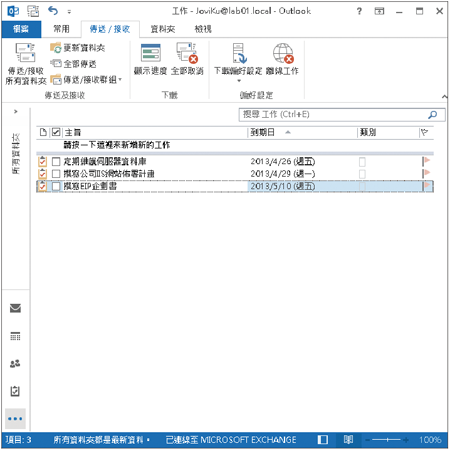Open People contacts from the sidebar
Screen dimensions: 450x451
(15, 363)
